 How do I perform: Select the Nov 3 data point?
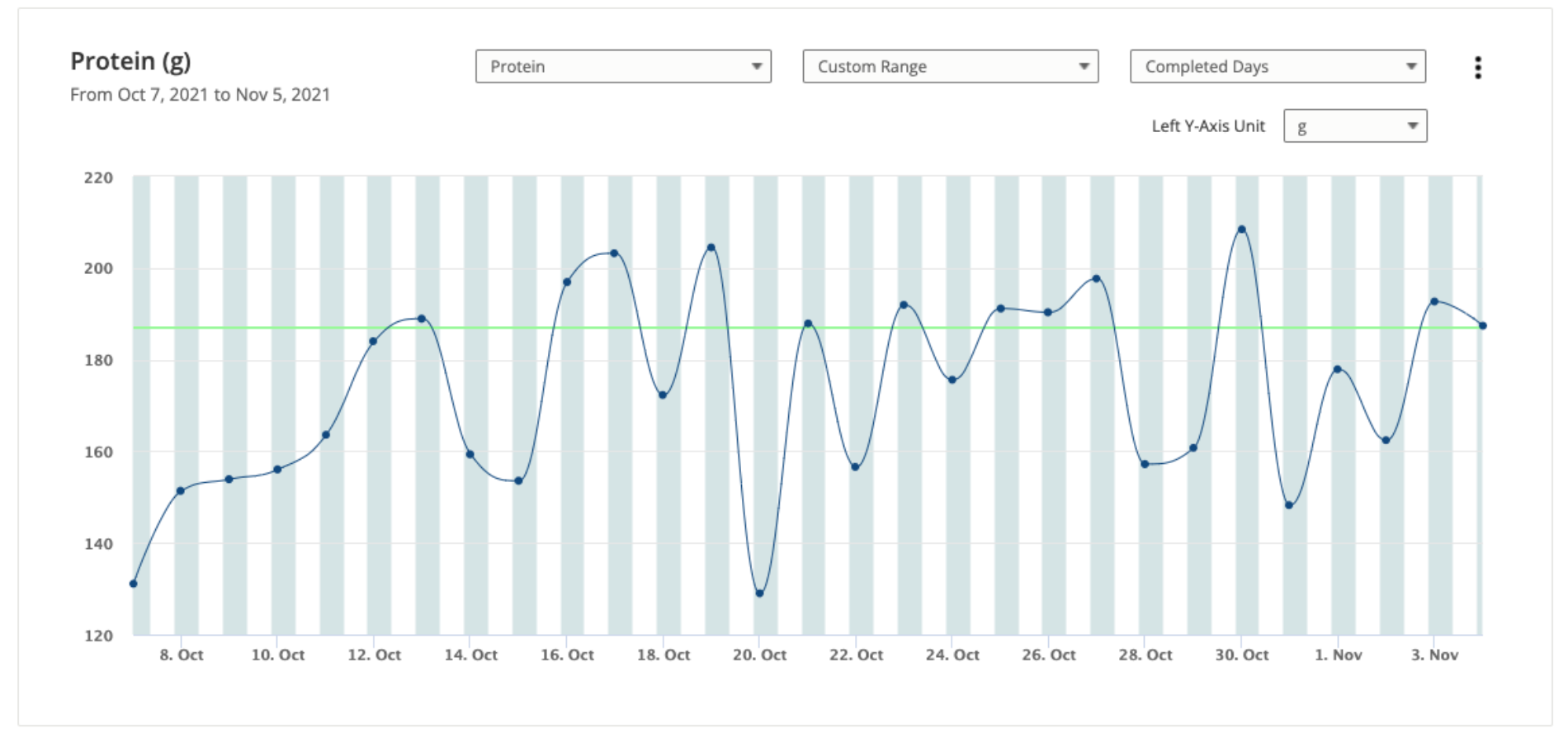[x=1434, y=302]
